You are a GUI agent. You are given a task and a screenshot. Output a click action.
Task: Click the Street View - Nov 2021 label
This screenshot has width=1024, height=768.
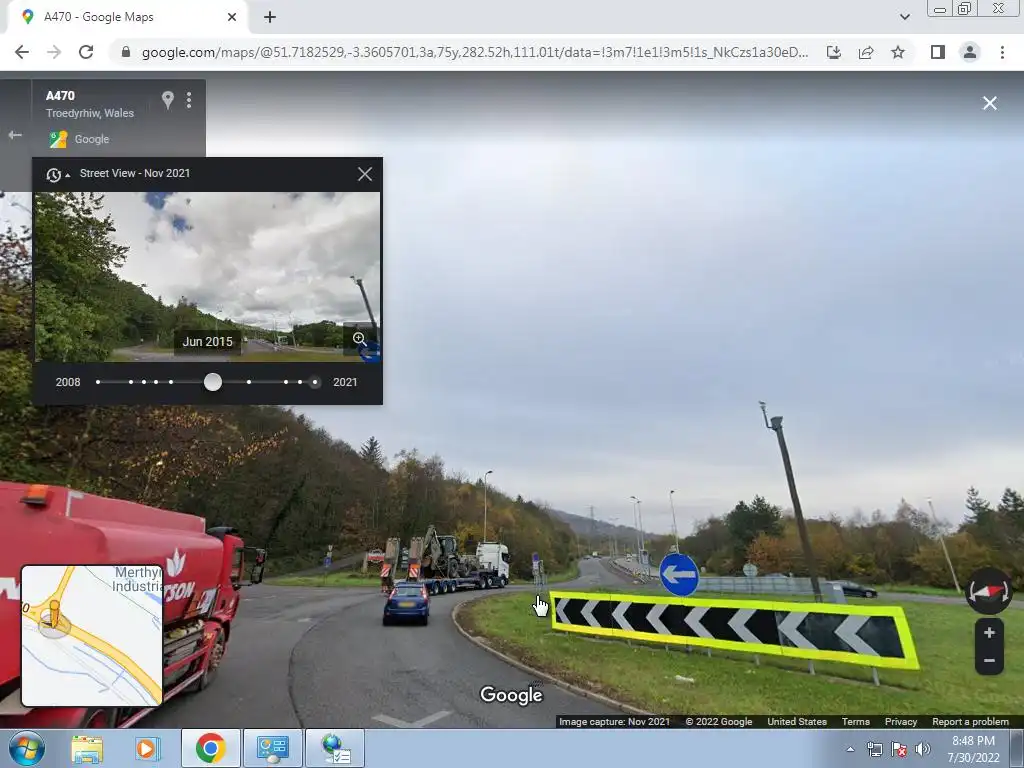coord(135,173)
